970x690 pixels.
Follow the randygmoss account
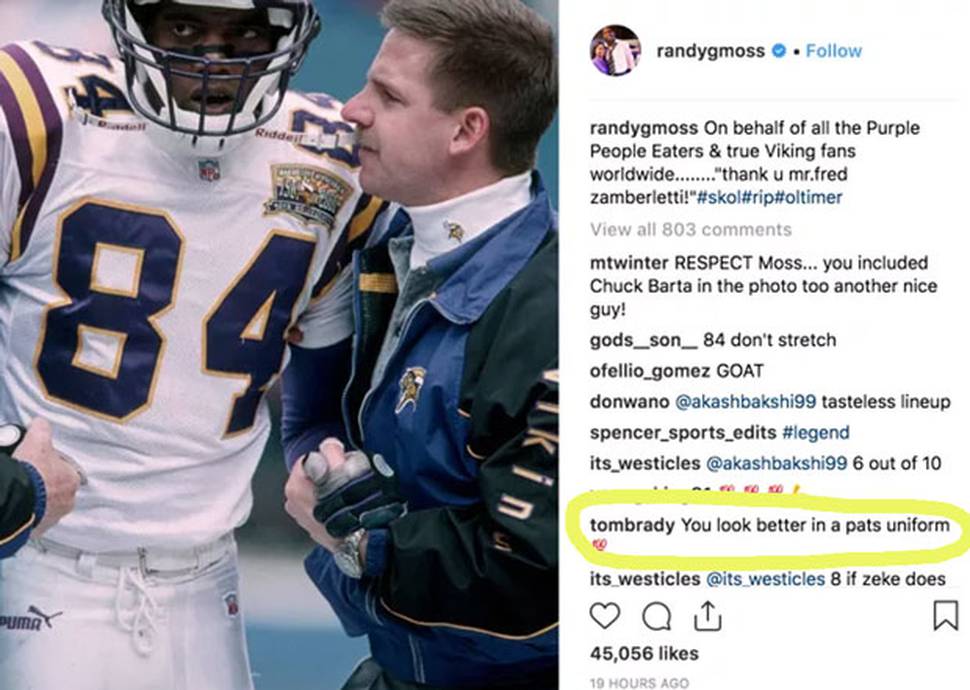tap(834, 51)
